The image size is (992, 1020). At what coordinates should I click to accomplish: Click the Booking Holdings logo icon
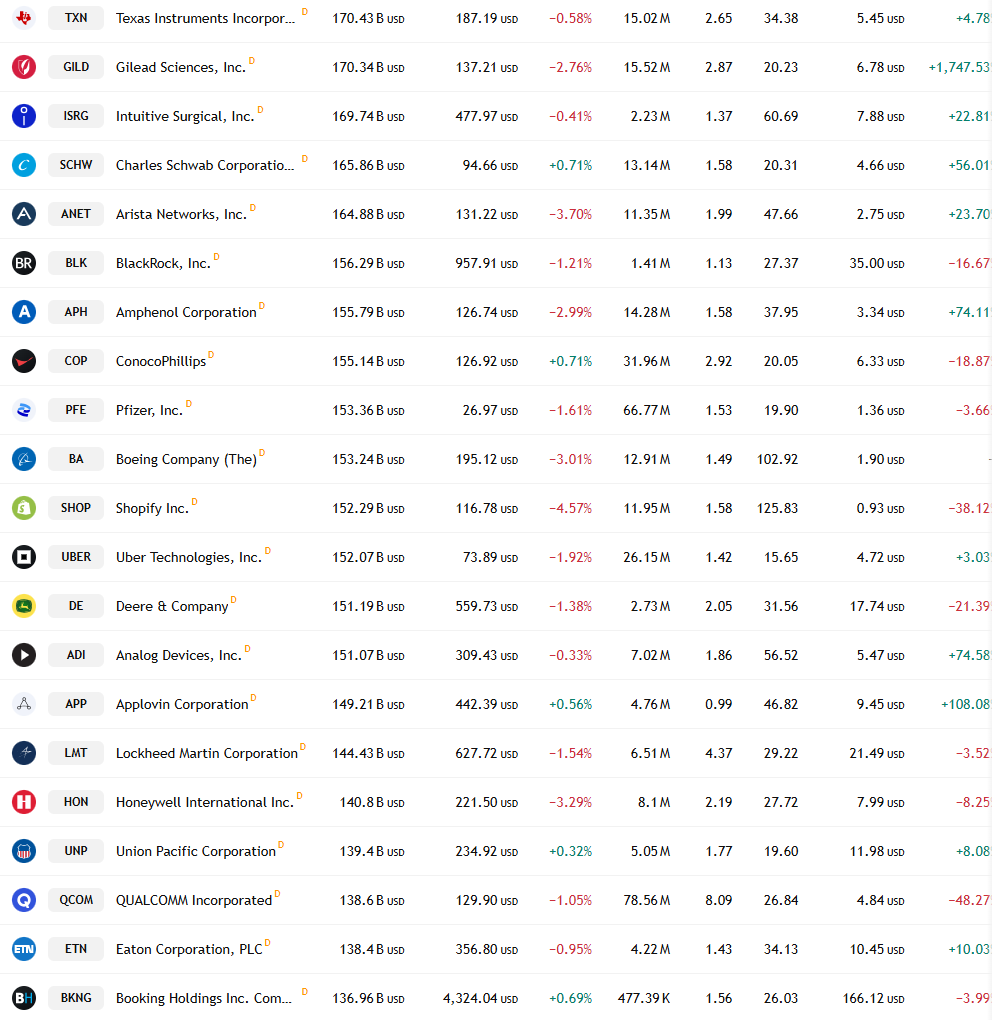point(24,998)
